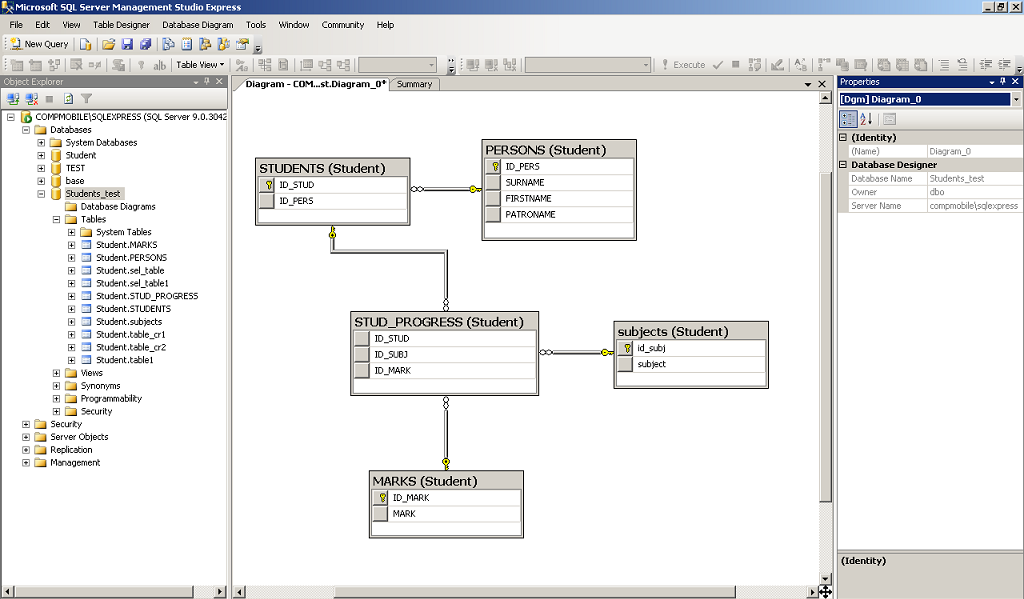This screenshot has height=599, width=1024.
Task: Select Student.STUD_PROGRESS in the tree
Action: pos(147,296)
